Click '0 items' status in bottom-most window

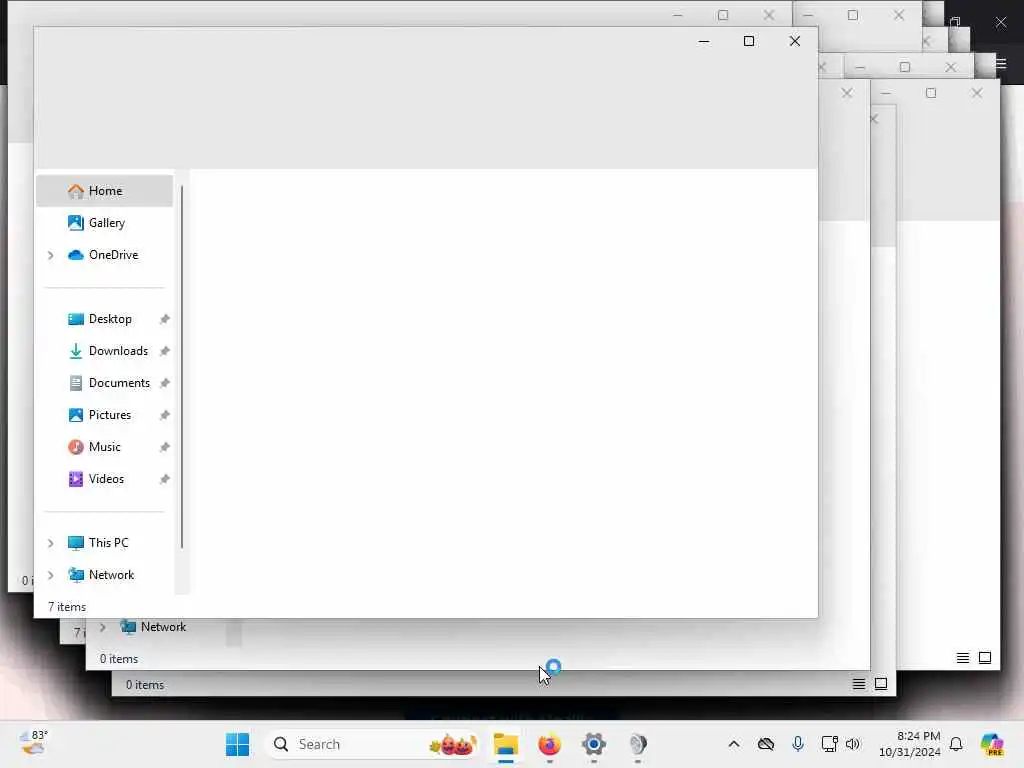(144, 684)
